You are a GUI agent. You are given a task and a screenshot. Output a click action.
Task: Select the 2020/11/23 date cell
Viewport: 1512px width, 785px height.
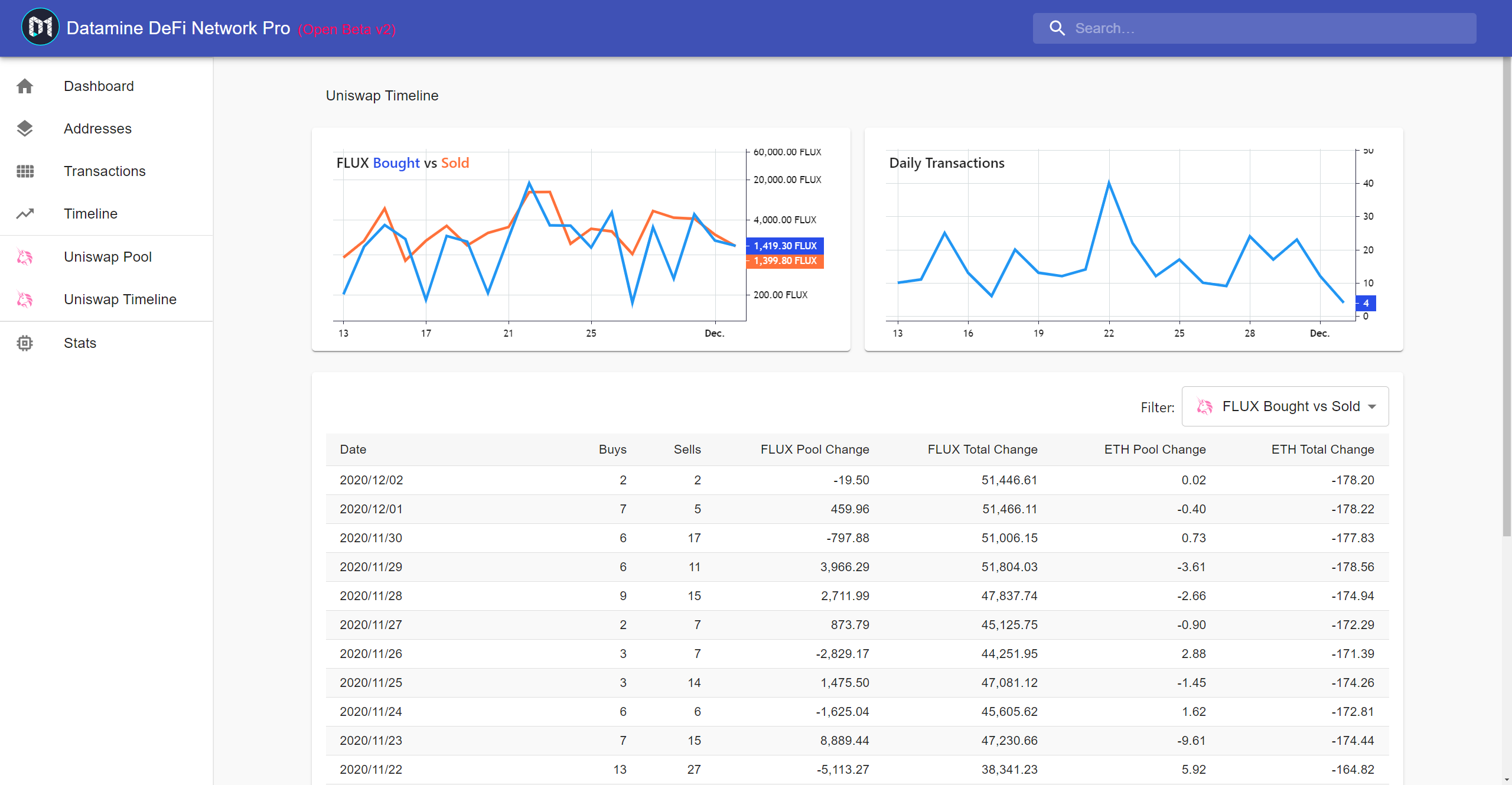pyautogui.click(x=371, y=741)
